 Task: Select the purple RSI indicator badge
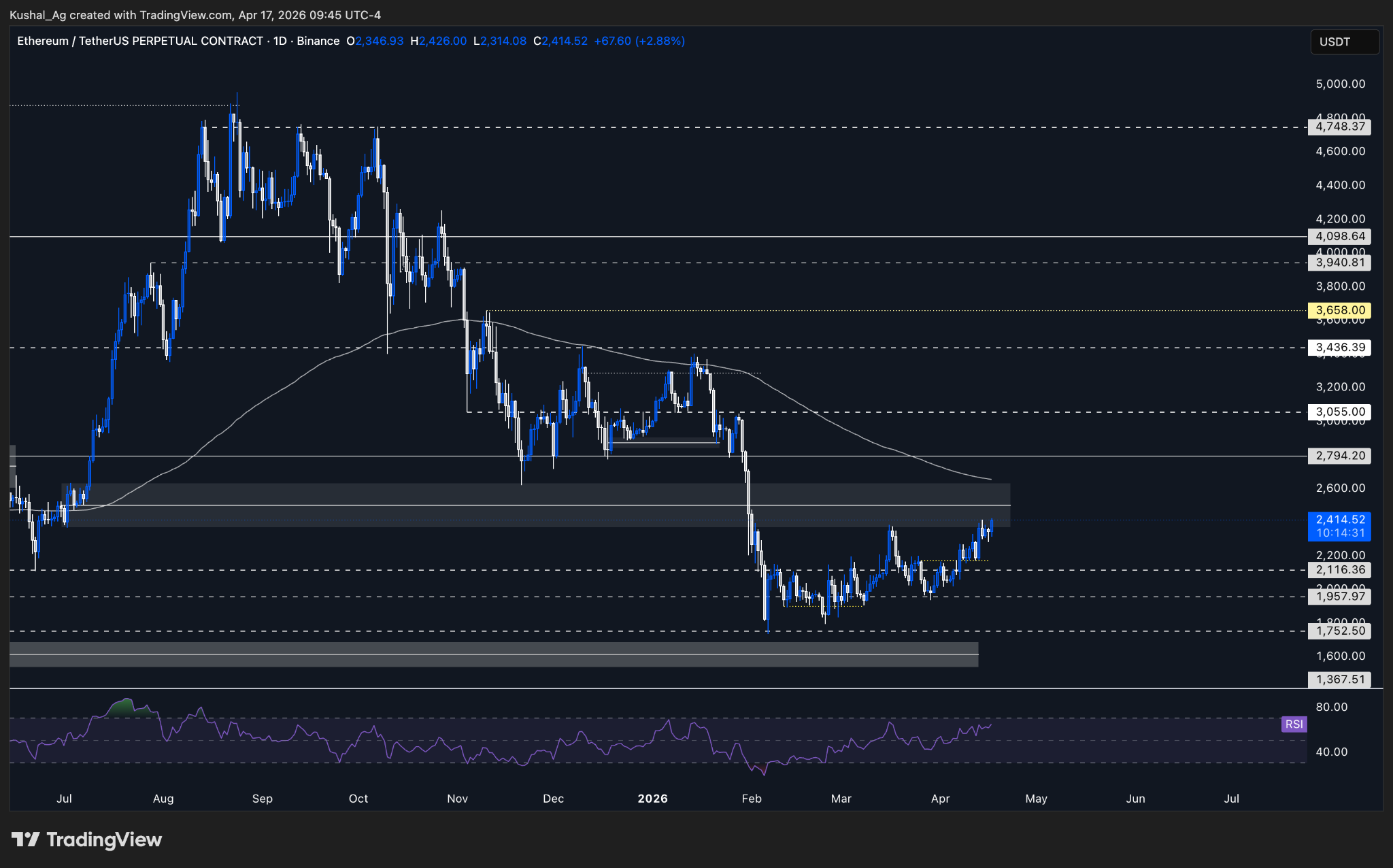coord(1294,724)
